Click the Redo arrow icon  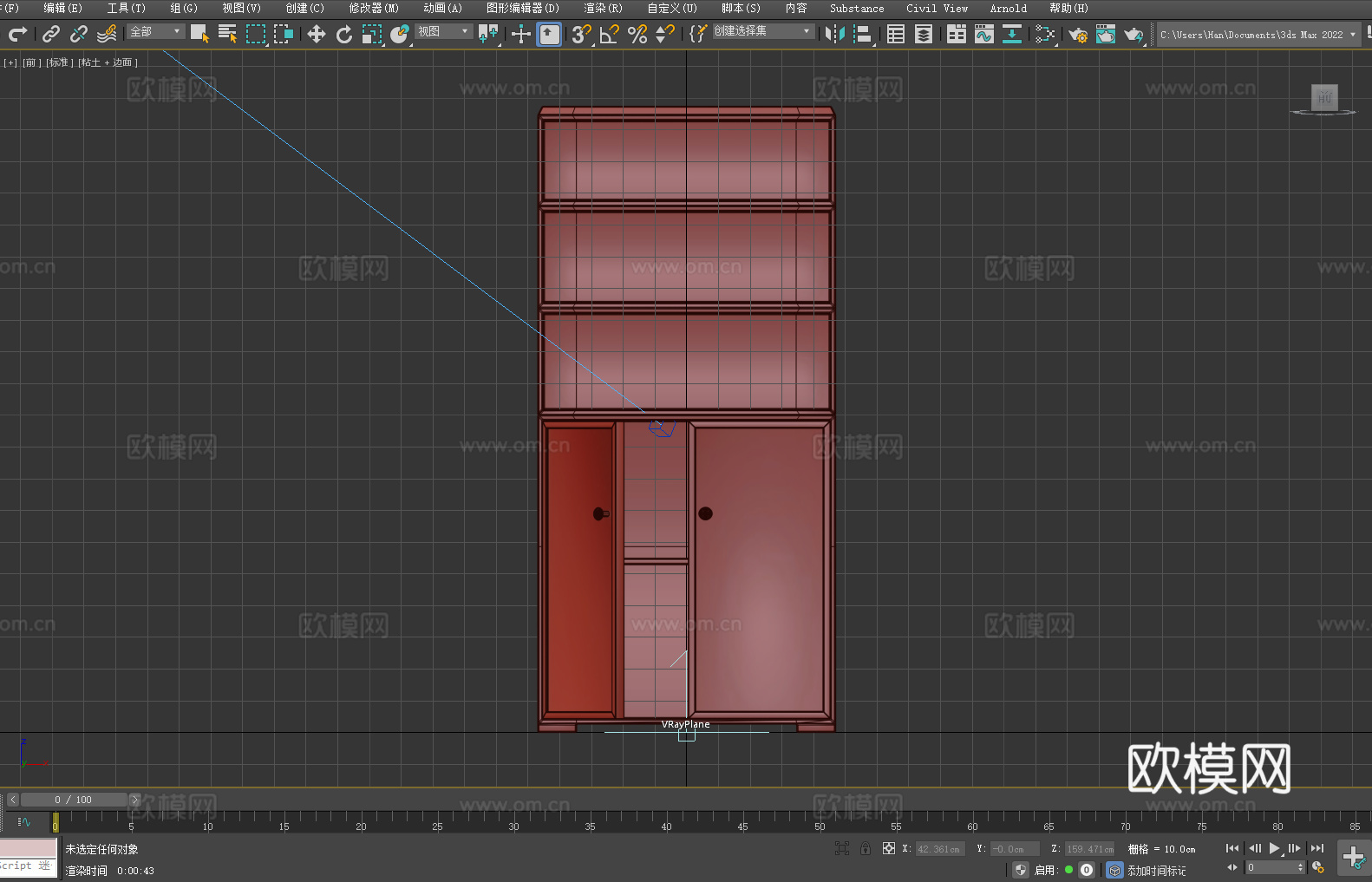click(x=17, y=34)
